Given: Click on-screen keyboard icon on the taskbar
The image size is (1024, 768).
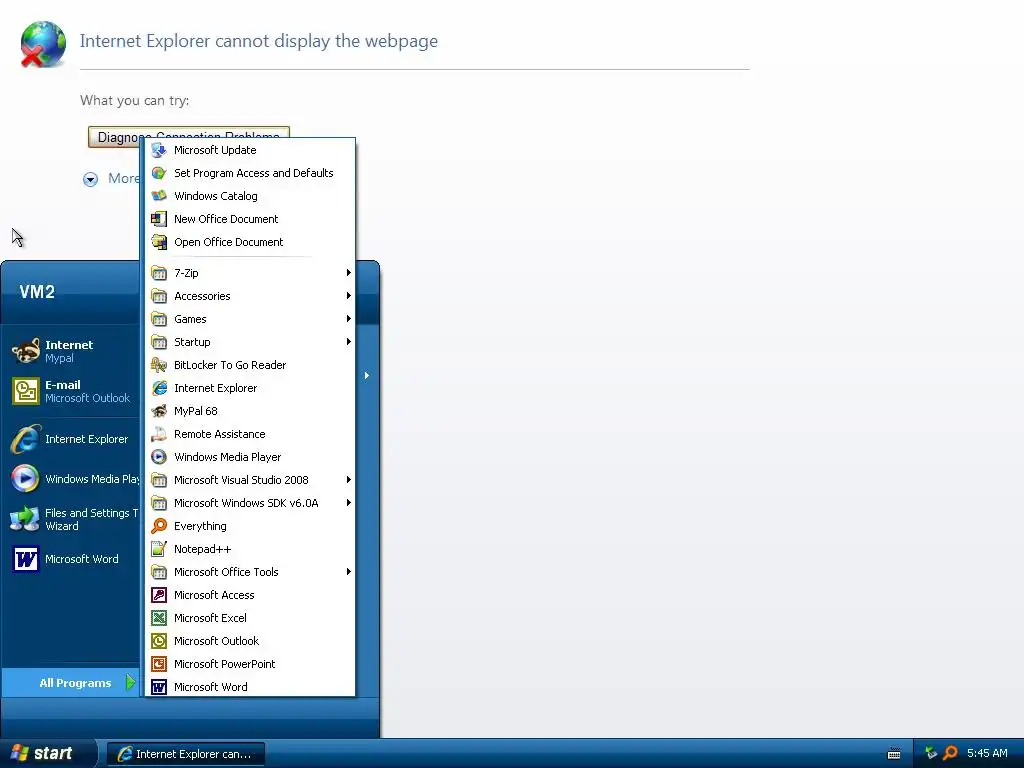Looking at the screenshot, I should pyautogui.click(x=894, y=754).
